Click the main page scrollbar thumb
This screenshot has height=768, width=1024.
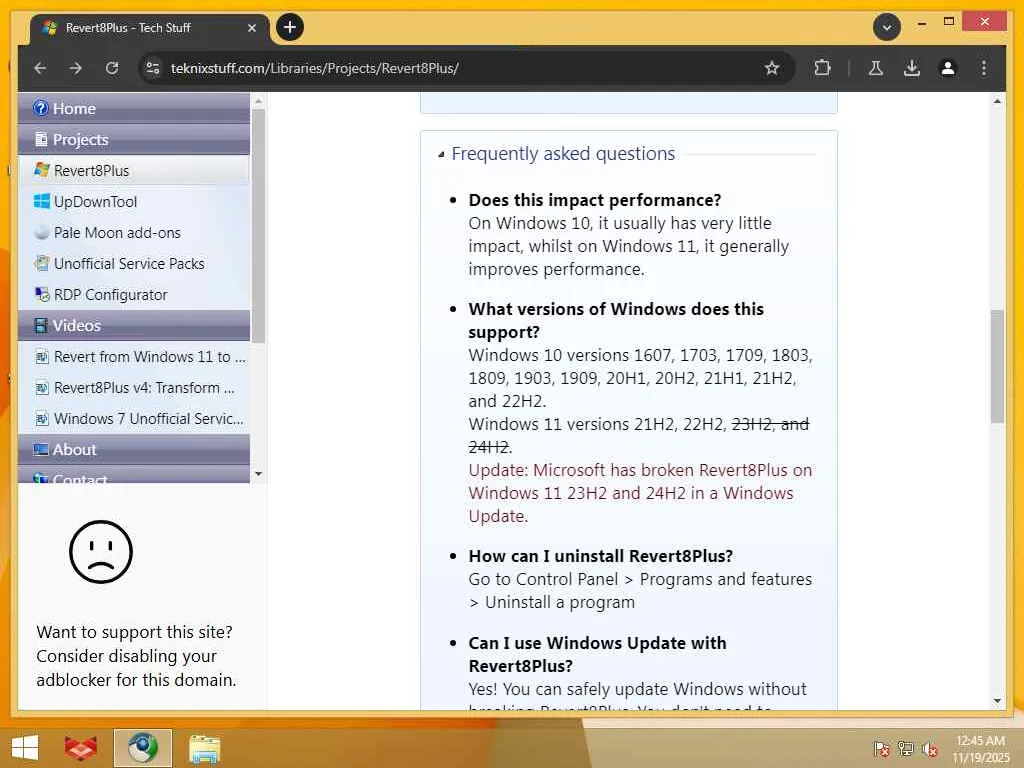997,366
